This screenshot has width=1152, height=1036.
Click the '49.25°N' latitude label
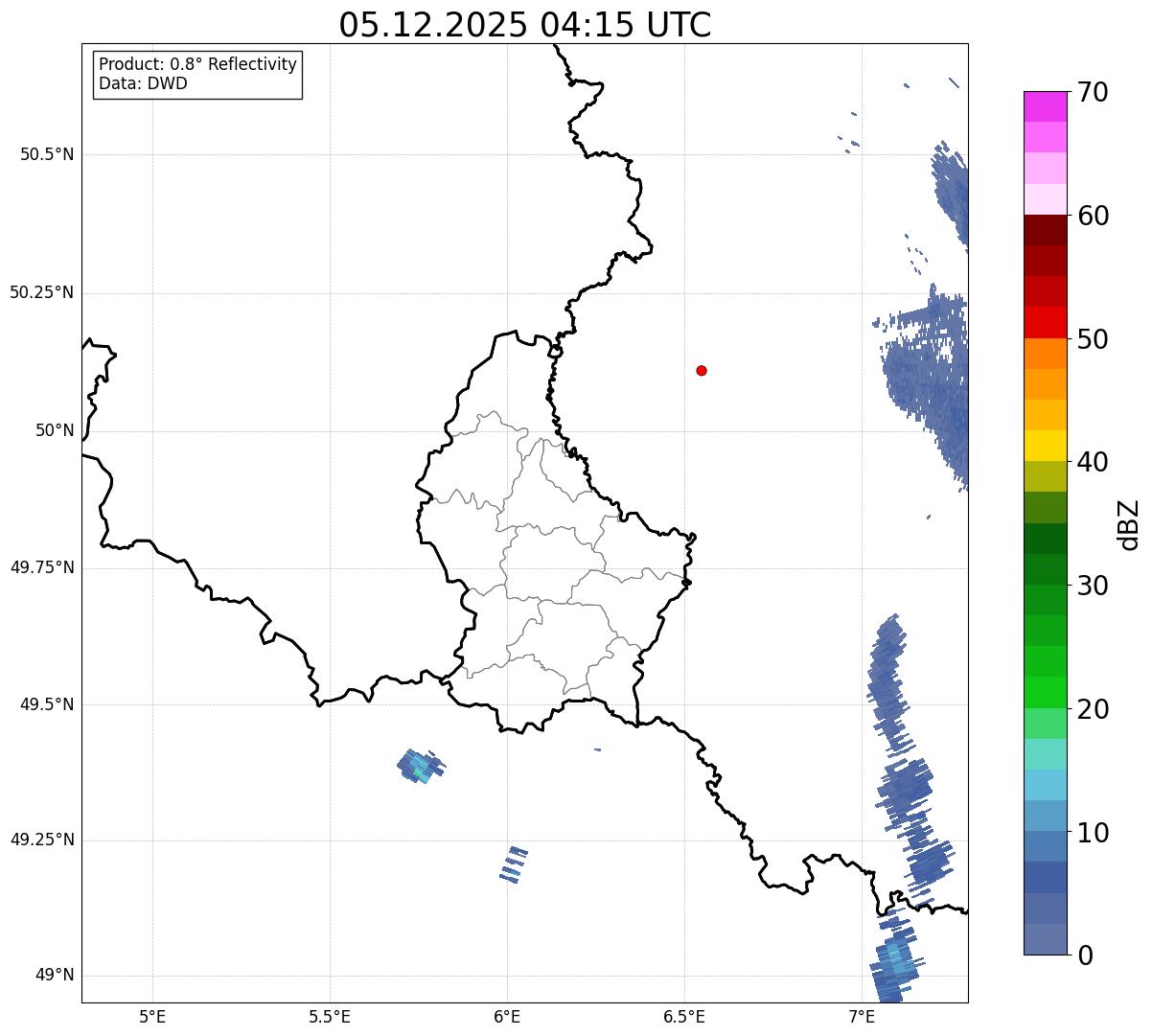pos(41,840)
